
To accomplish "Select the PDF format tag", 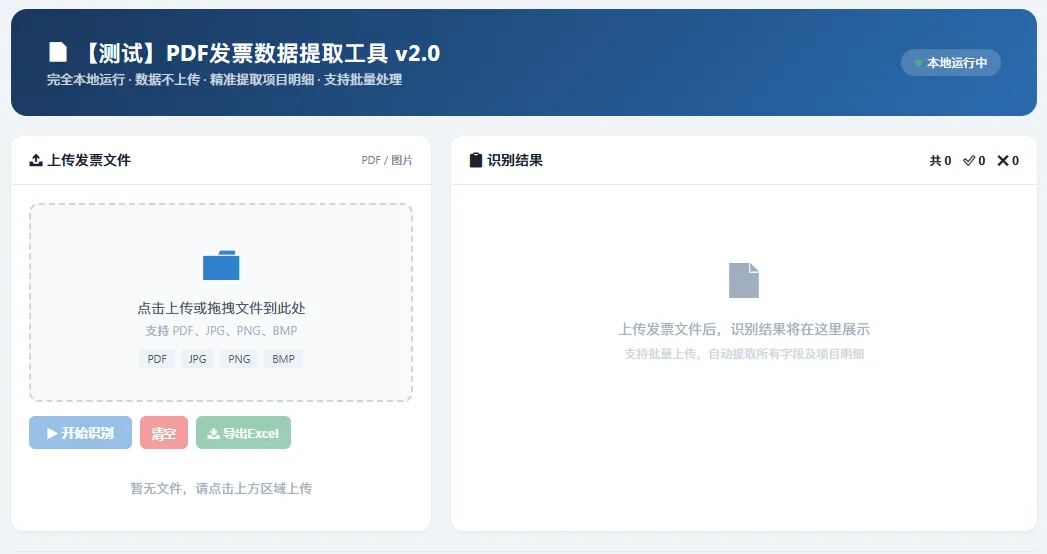I will pos(157,359).
